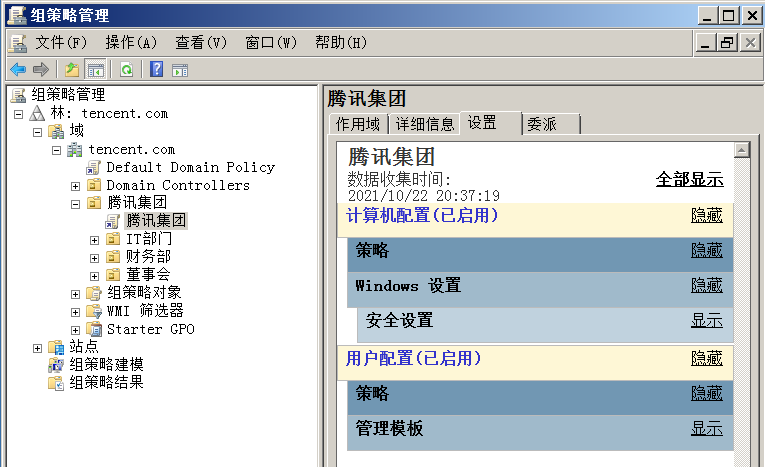Click the Default Domain Policy GPO link icon
Viewport: 765px width, 467px height.
(x=93, y=168)
